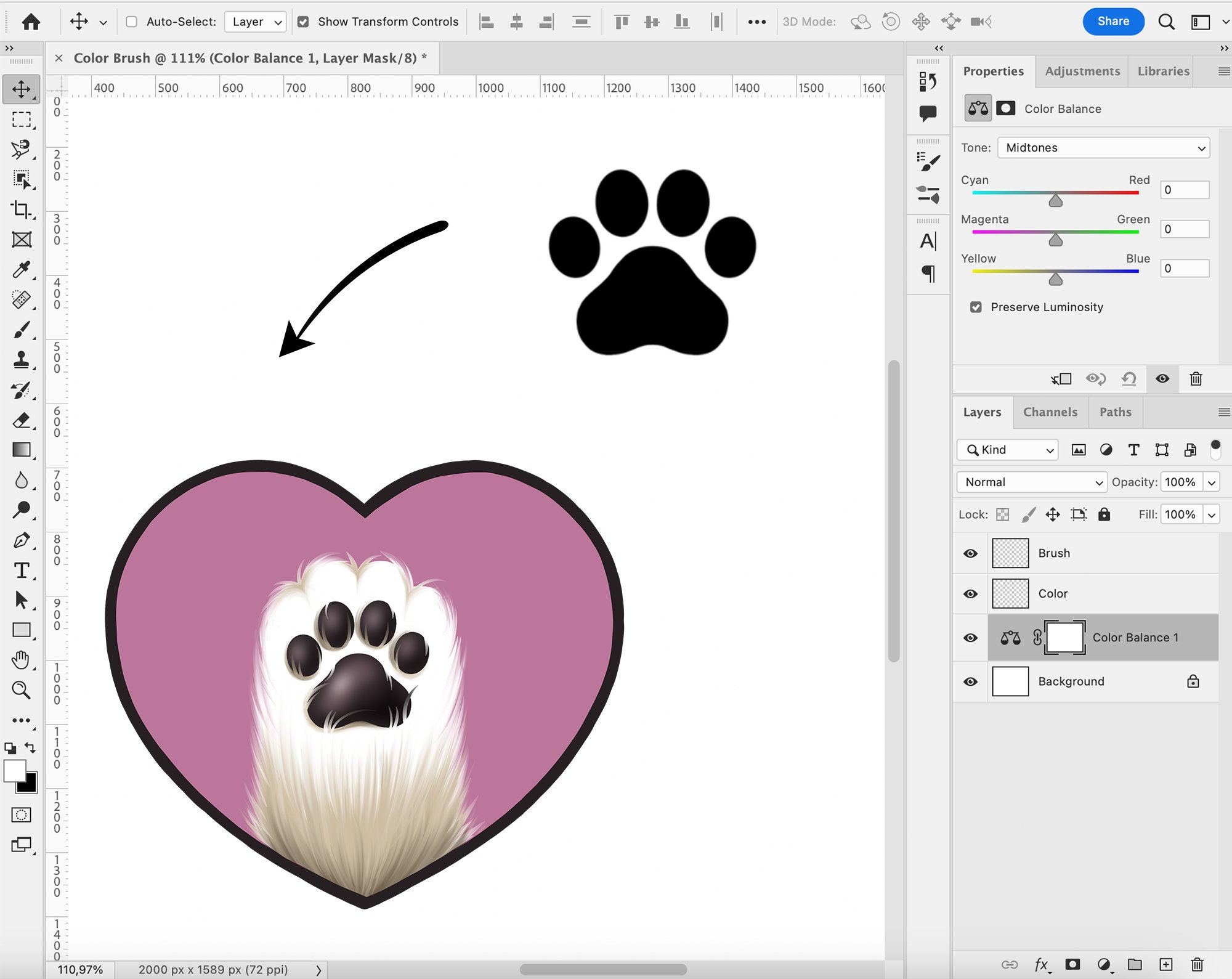Select the Brush tool
The height and width of the screenshot is (979, 1232).
(22, 328)
